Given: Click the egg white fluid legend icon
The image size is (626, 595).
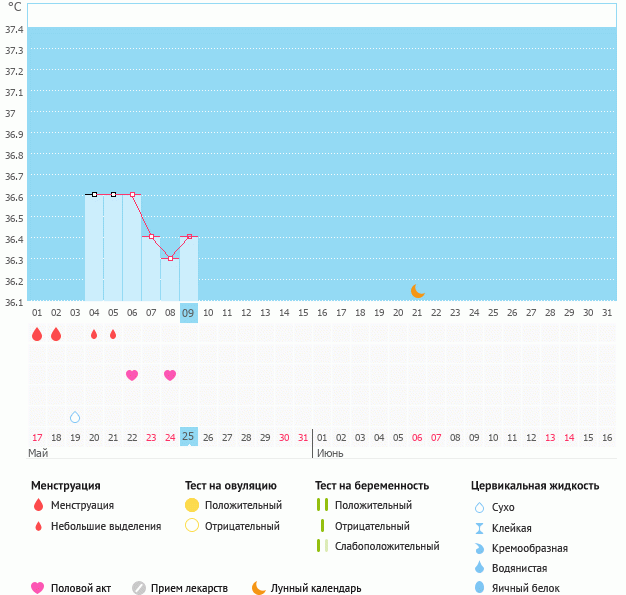Looking at the screenshot, I should tap(480, 588).
